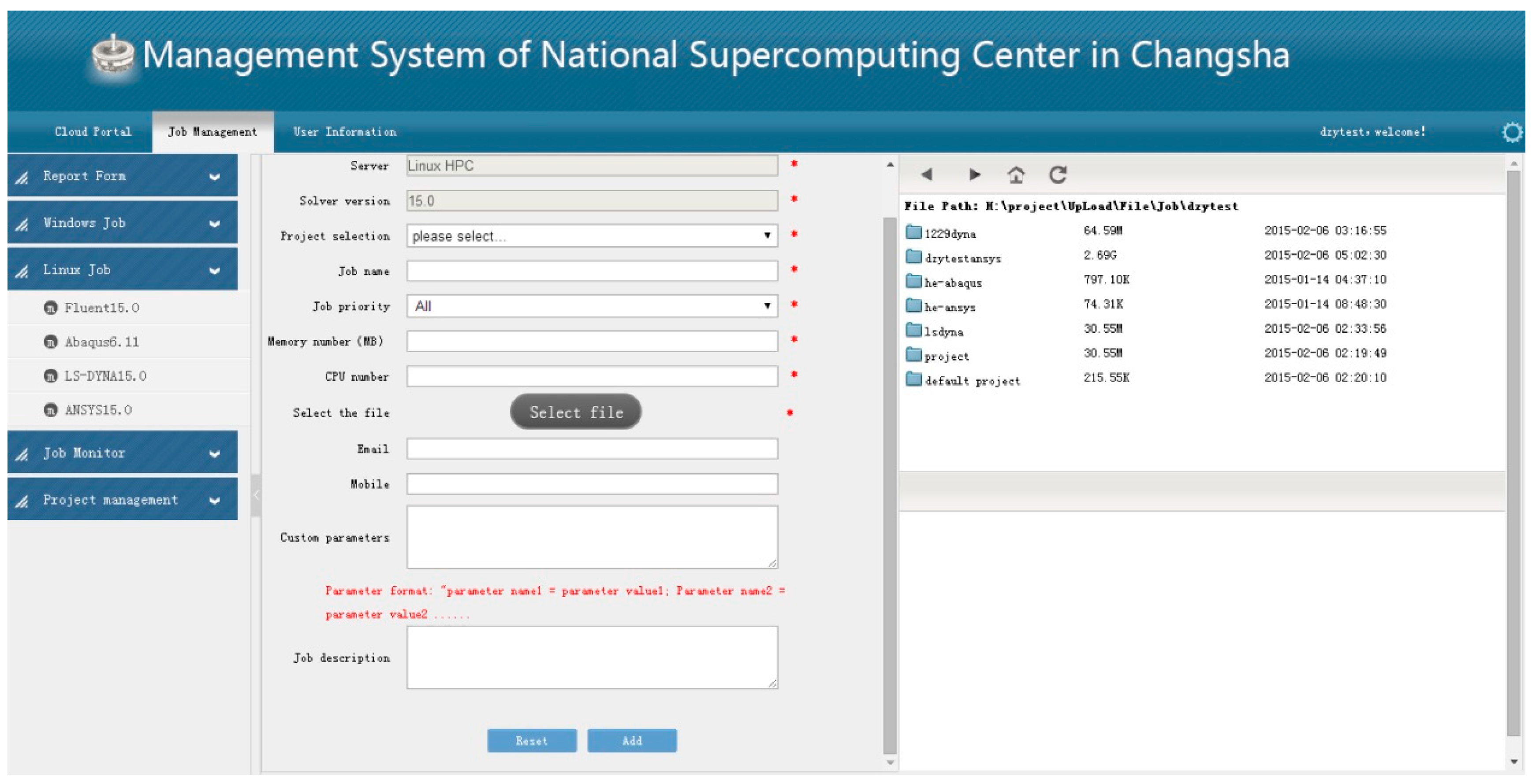This screenshot has height=784, width=1532.
Task: Select Fluent15.0 solver entry
Action: tap(101, 308)
